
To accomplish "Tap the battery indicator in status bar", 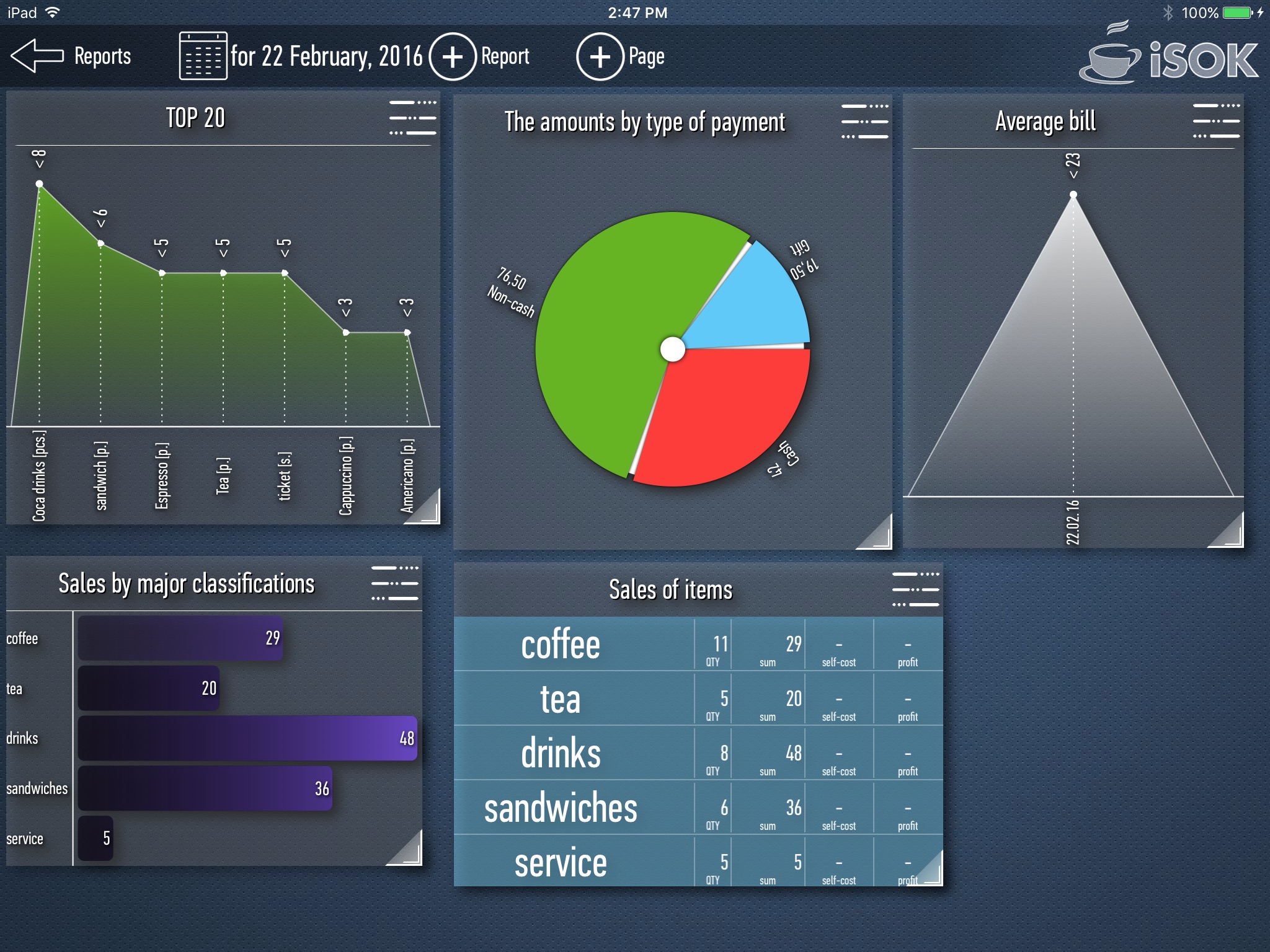I will click(x=1239, y=12).
